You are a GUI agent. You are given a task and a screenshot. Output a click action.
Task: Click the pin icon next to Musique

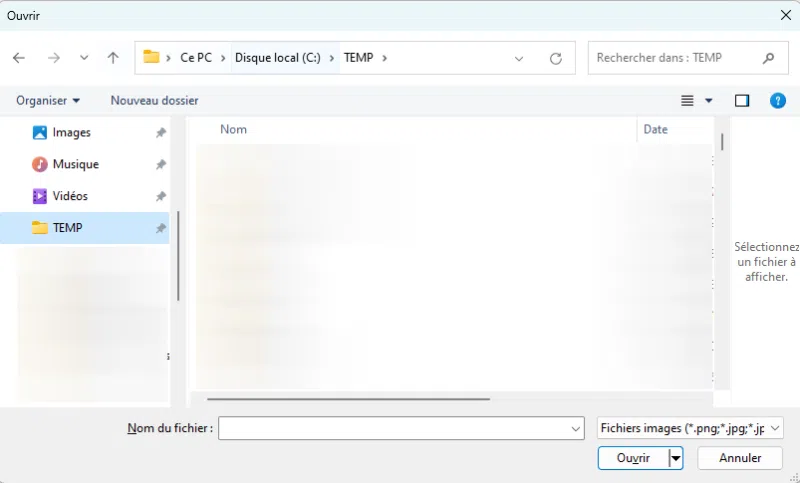coord(161,164)
